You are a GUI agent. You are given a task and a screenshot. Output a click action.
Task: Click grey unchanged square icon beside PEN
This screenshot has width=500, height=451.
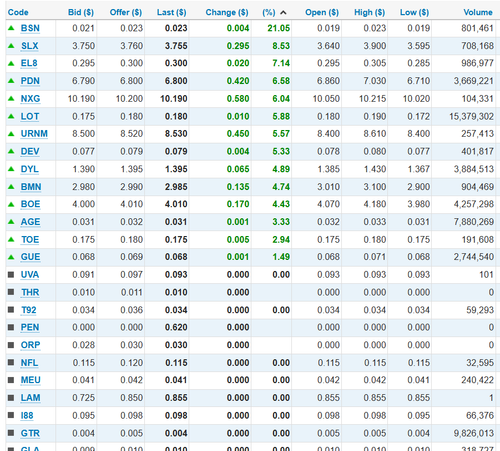pos(11,327)
